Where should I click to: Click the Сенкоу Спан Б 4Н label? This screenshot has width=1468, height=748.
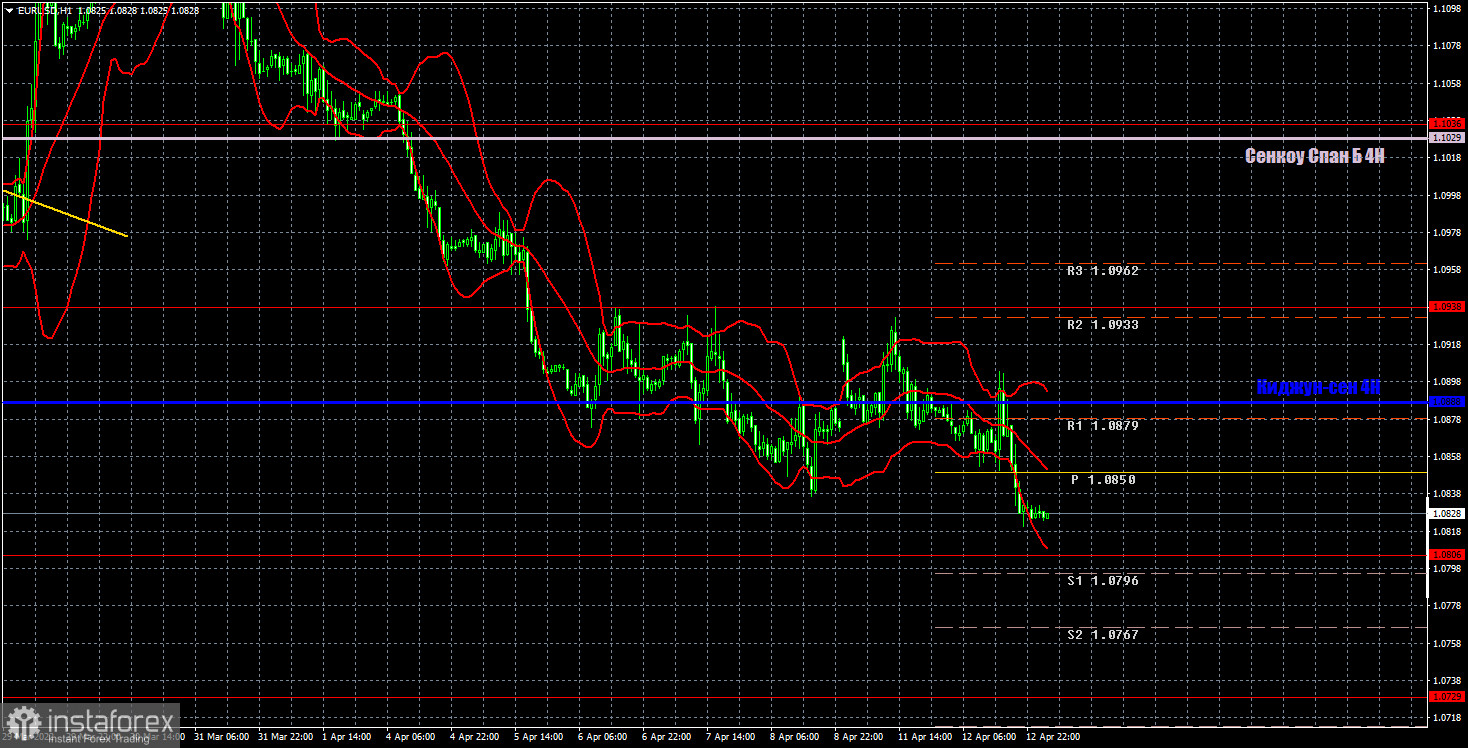[x=1315, y=156]
